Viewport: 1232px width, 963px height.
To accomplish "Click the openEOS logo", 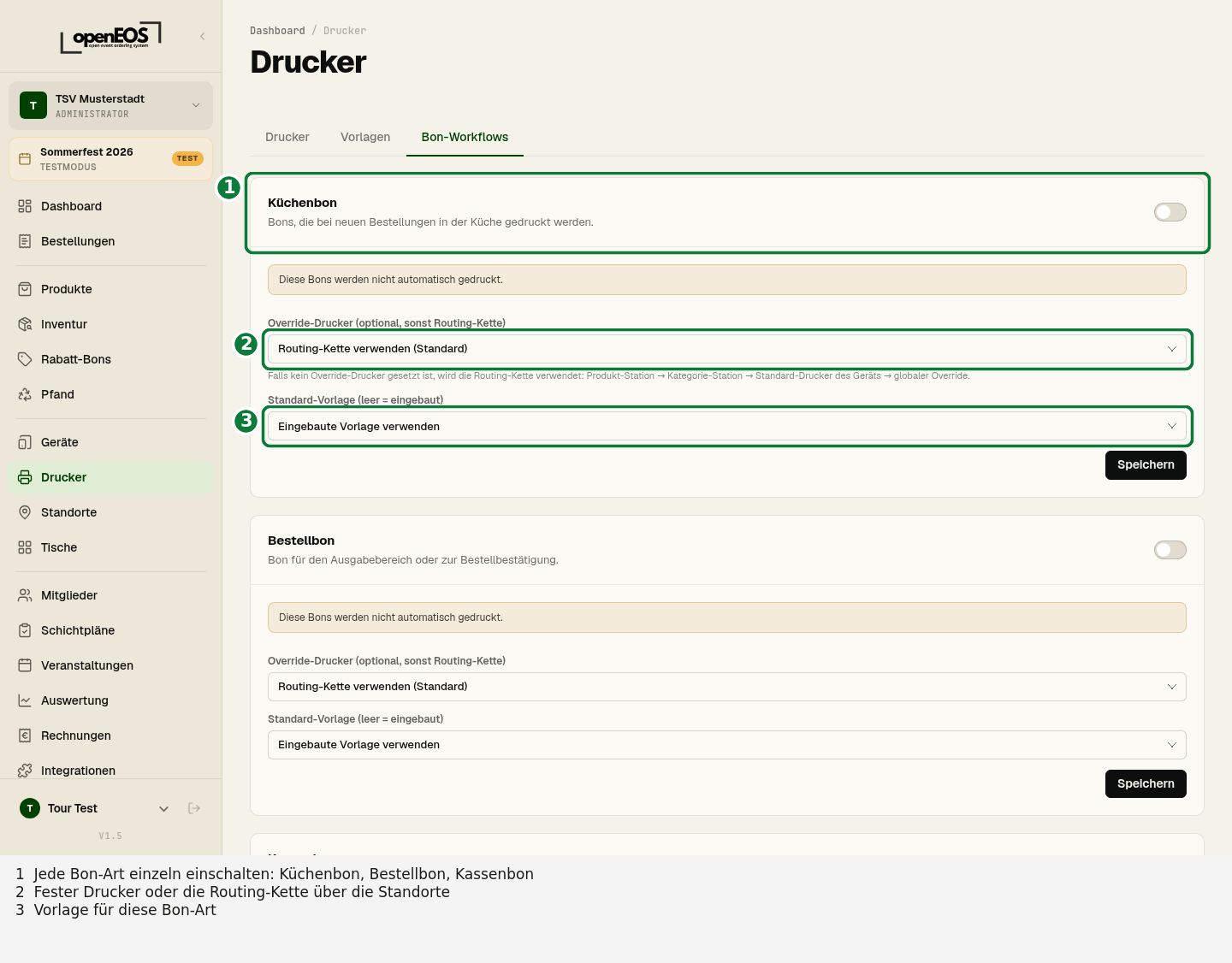I will pyautogui.click(x=110, y=38).
